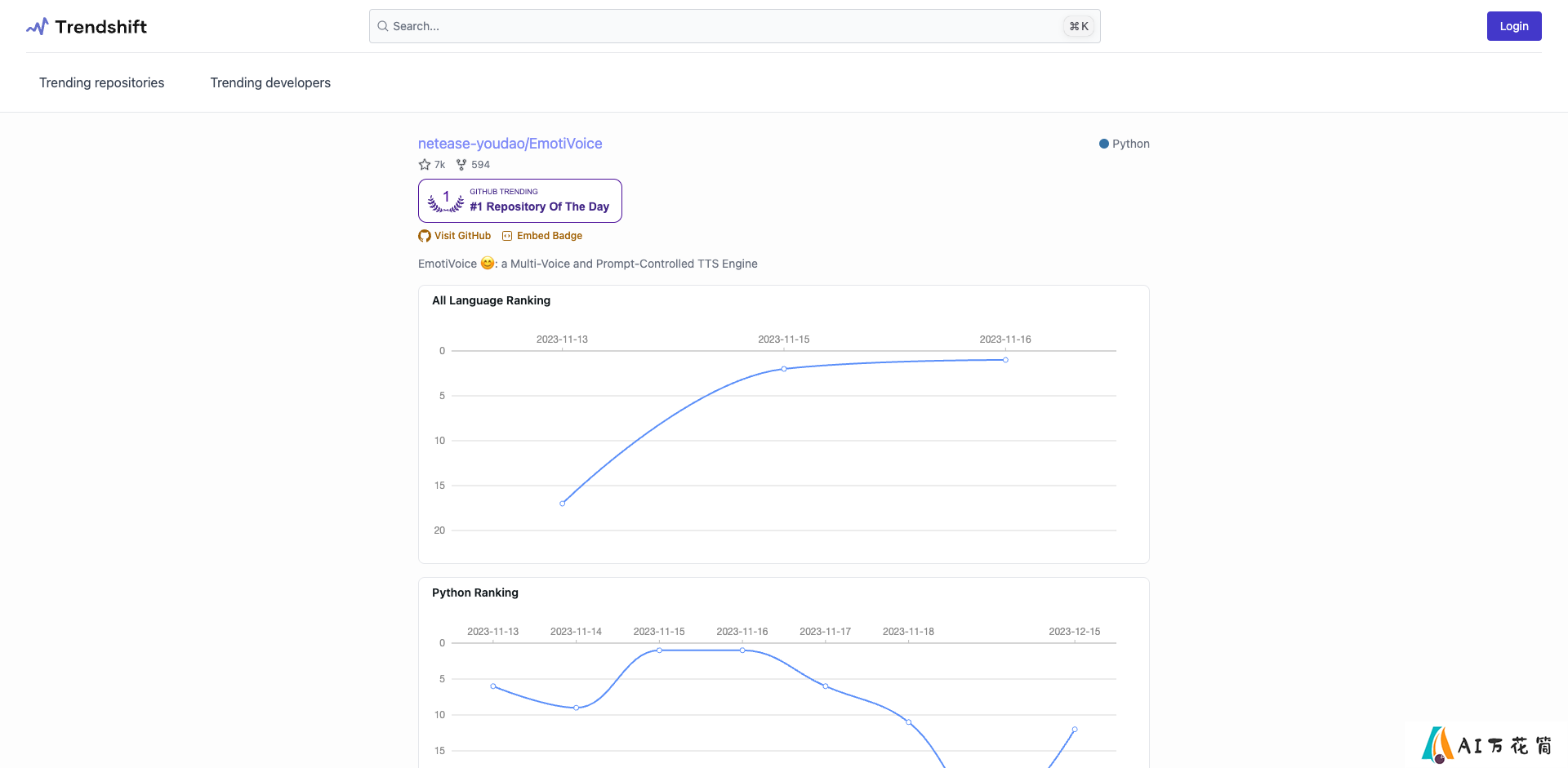Open netease-youdao/EmotiVoice repository link

point(510,144)
